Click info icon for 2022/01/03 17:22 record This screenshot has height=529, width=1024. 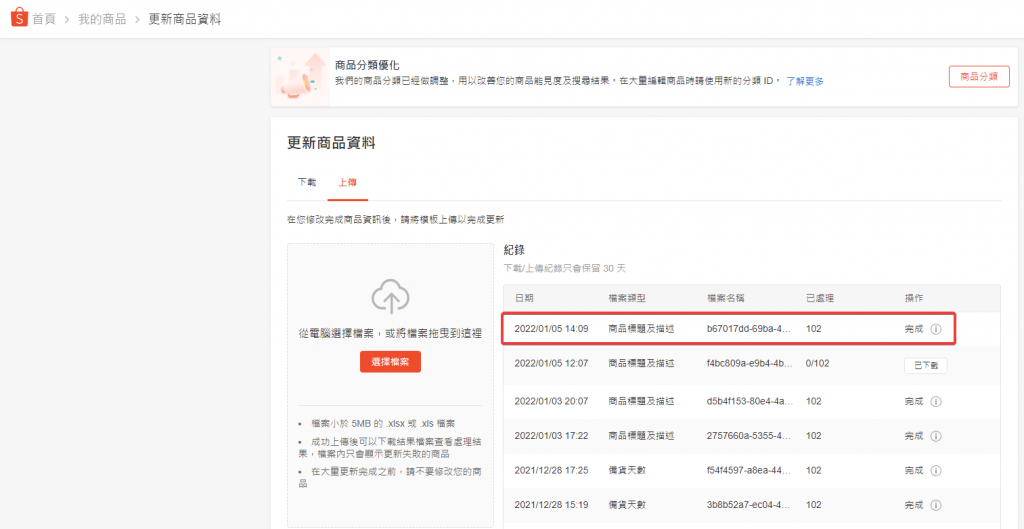936,436
